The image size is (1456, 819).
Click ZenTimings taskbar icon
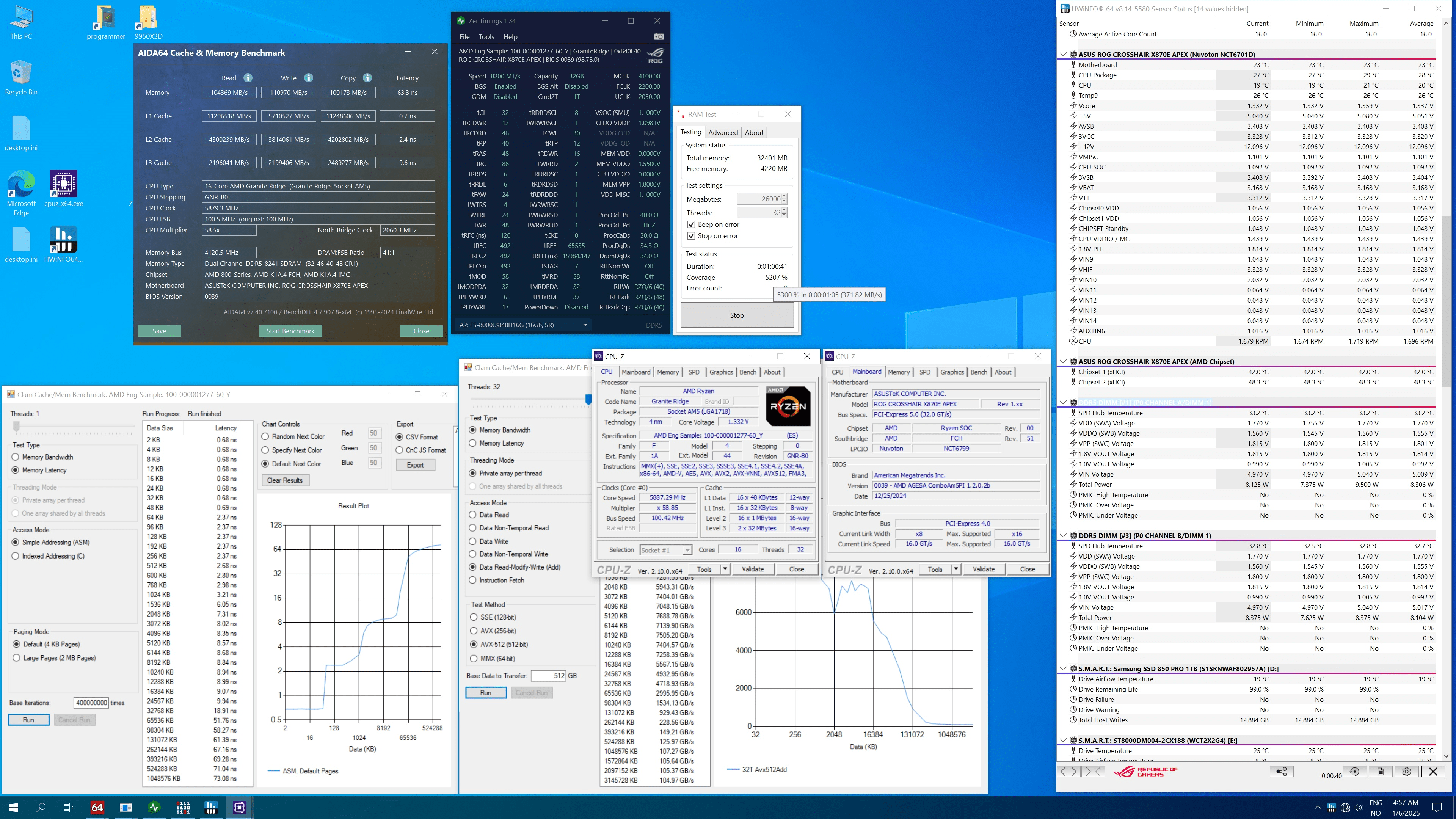click(154, 808)
